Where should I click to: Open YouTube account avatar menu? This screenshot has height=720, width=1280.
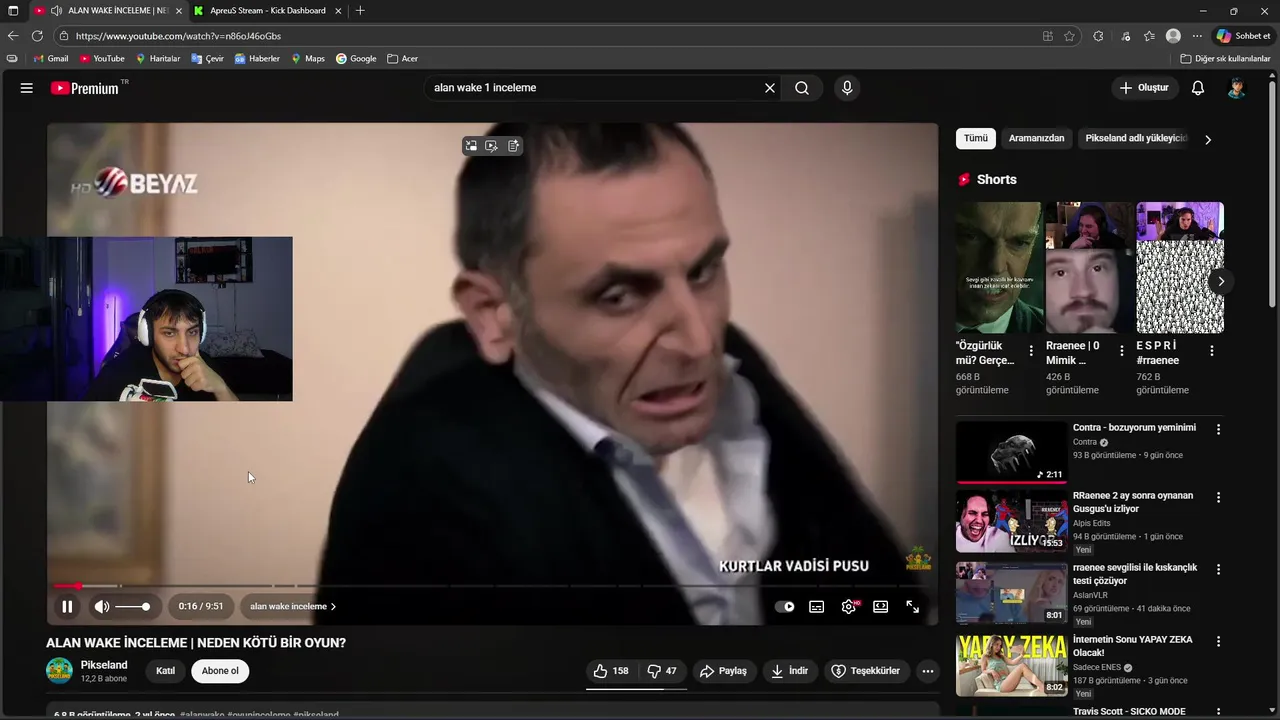pyautogui.click(x=1237, y=88)
